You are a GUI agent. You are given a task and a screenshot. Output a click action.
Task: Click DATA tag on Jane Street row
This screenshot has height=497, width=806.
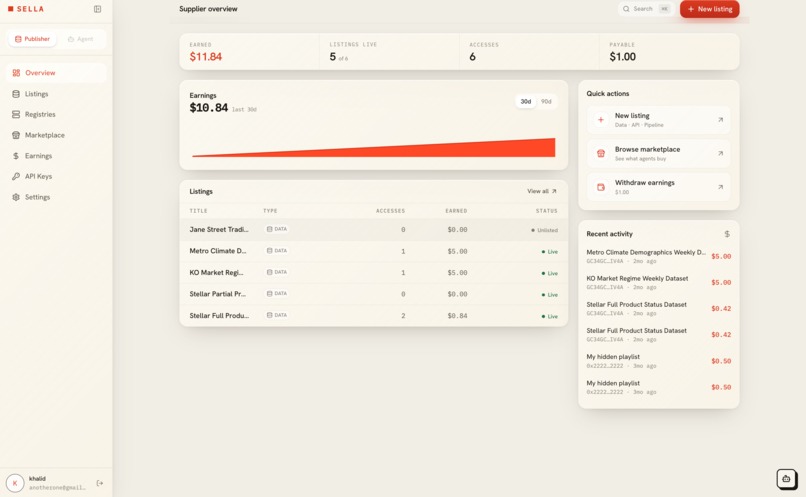[x=277, y=229]
